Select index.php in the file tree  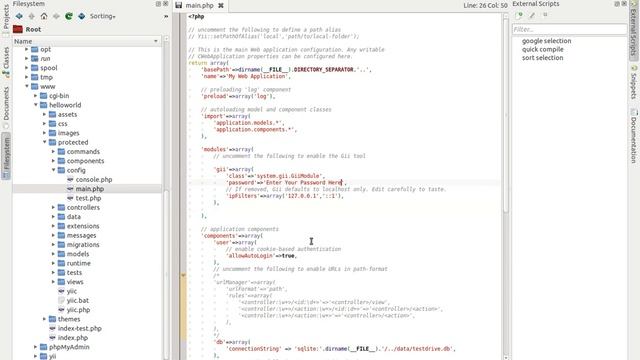pos(73,338)
